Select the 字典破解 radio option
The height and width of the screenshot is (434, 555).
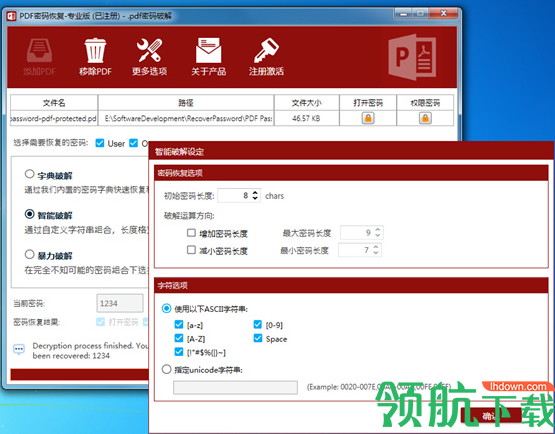[x=29, y=174]
